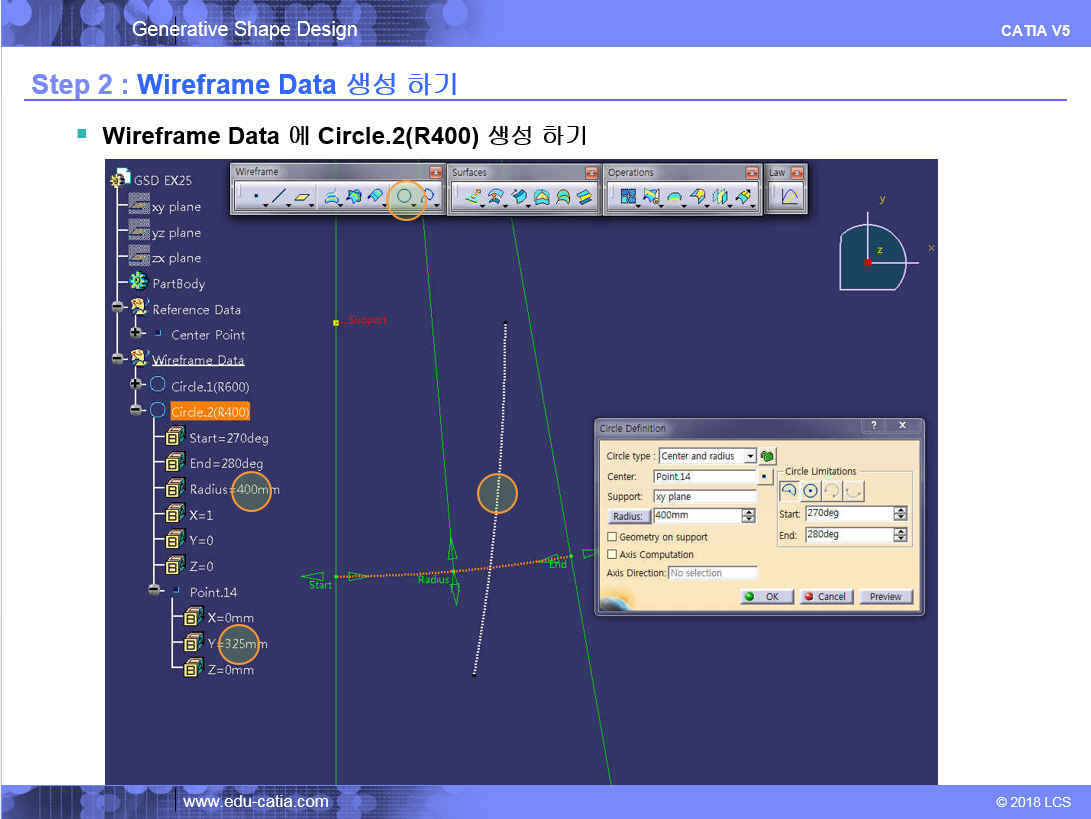Click the Preview button

pos(885,596)
